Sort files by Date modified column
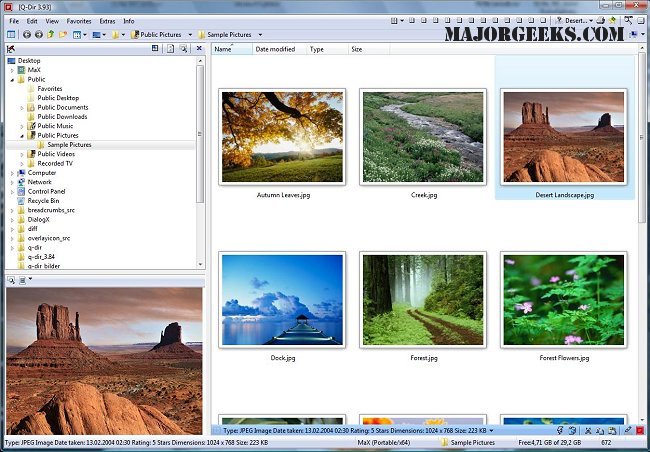The image size is (650, 452). [x=275, y=48]
